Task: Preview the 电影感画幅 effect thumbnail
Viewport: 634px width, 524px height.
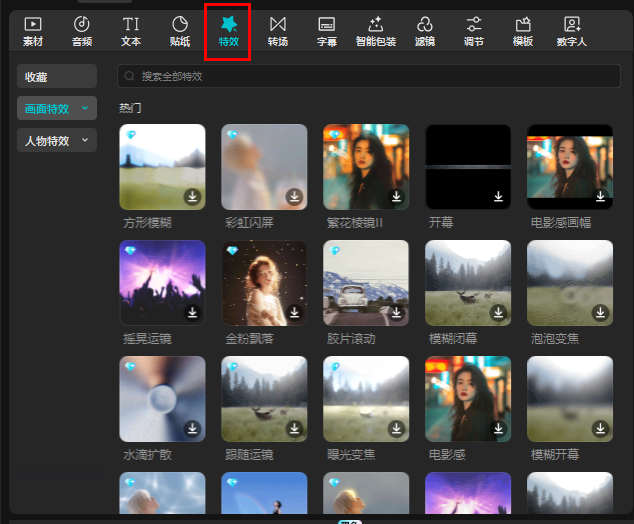Action: pyautogui.click(x=570, y=167)
